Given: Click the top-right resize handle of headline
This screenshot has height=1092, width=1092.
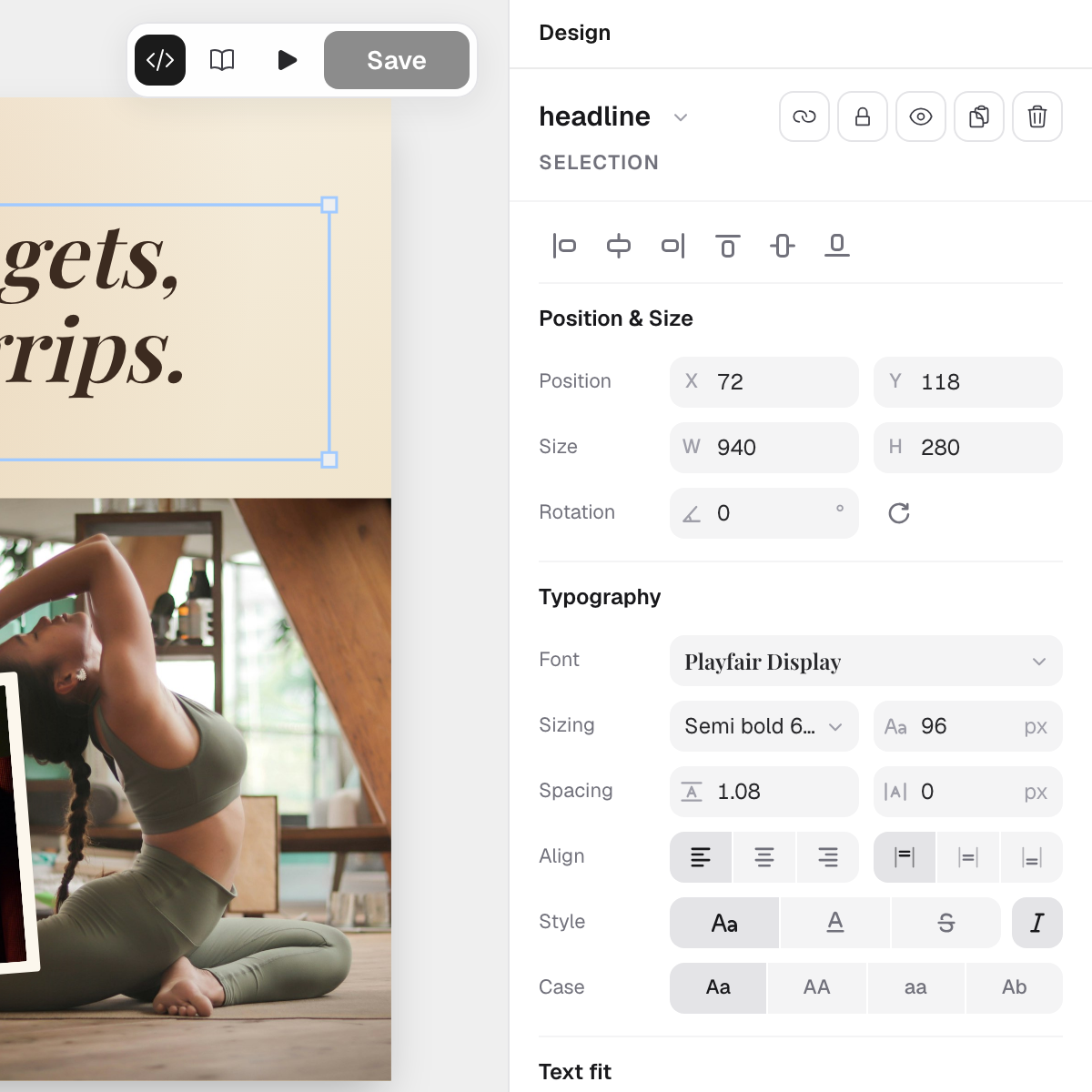Looking at the screenshot, I should pyautogui.click(x=329, y=205).
